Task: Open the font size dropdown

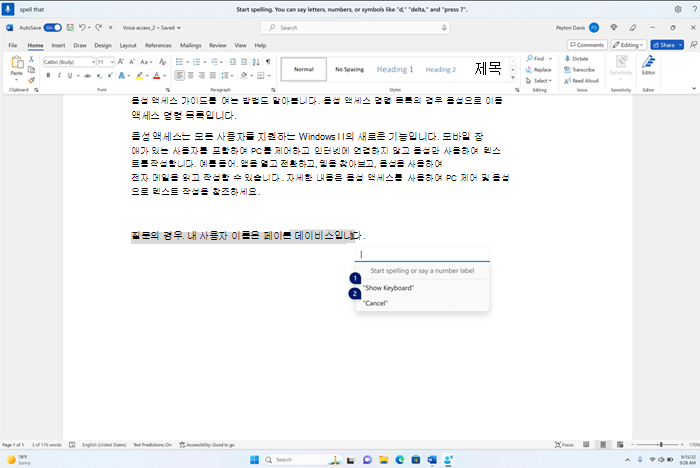Action: click(x=112, y=62)
